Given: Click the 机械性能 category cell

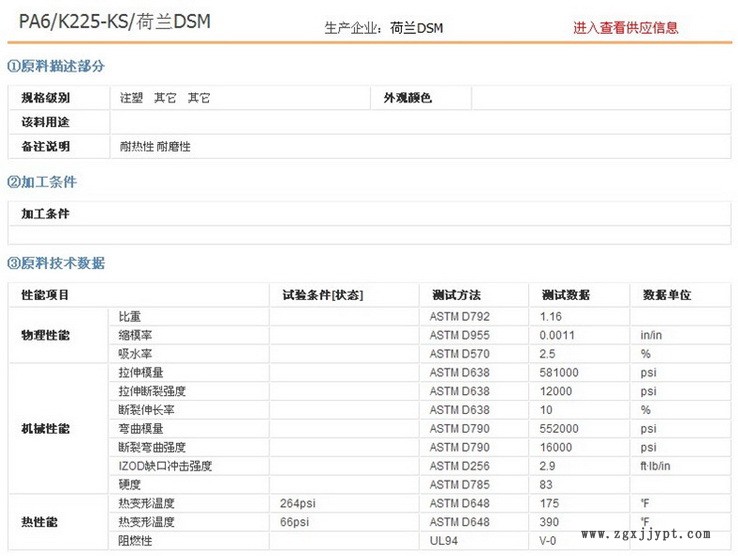Looking at the screenshot, I should click(x=58, y=428).
